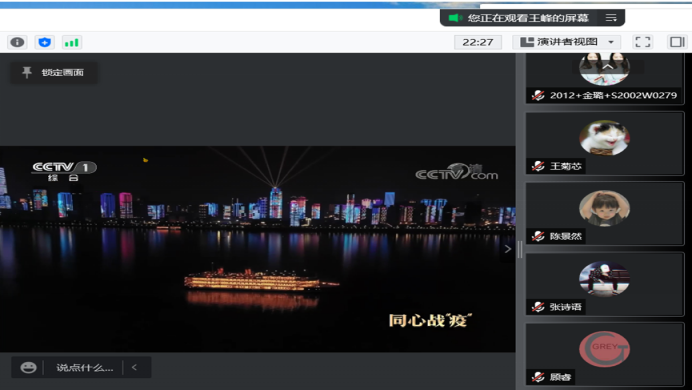Toggle muted mic icon for 顾睿
The image size is (692, 390).
pyautogui.click(x=538, y=377)
